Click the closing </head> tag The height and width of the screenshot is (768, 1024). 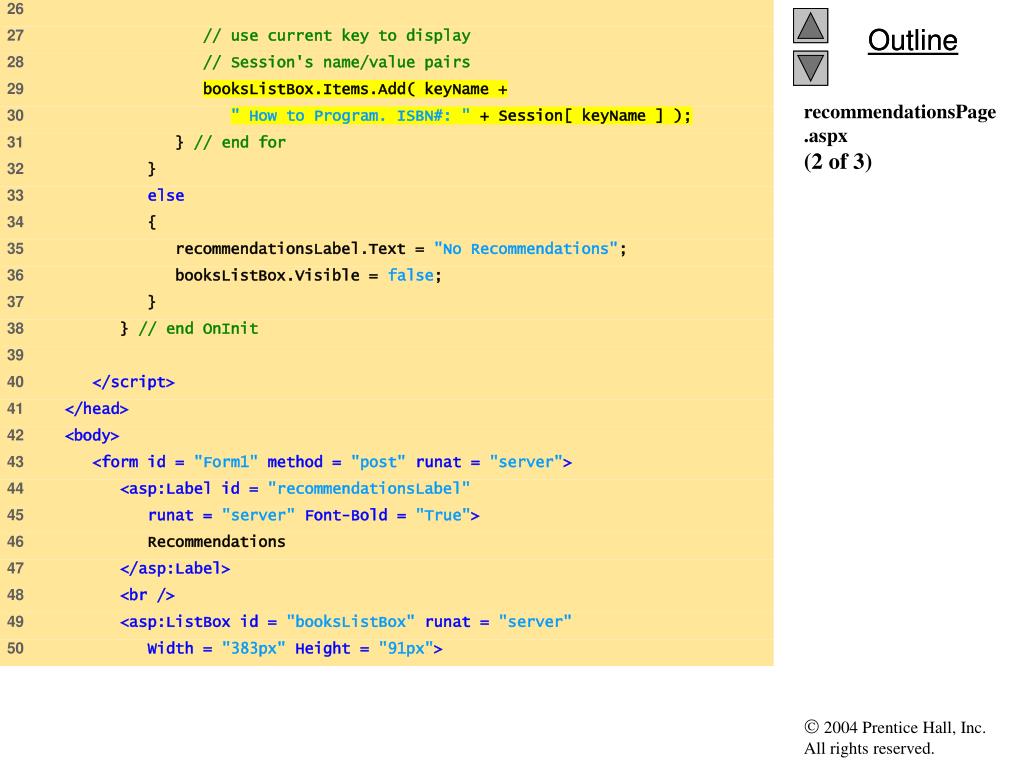97,409
